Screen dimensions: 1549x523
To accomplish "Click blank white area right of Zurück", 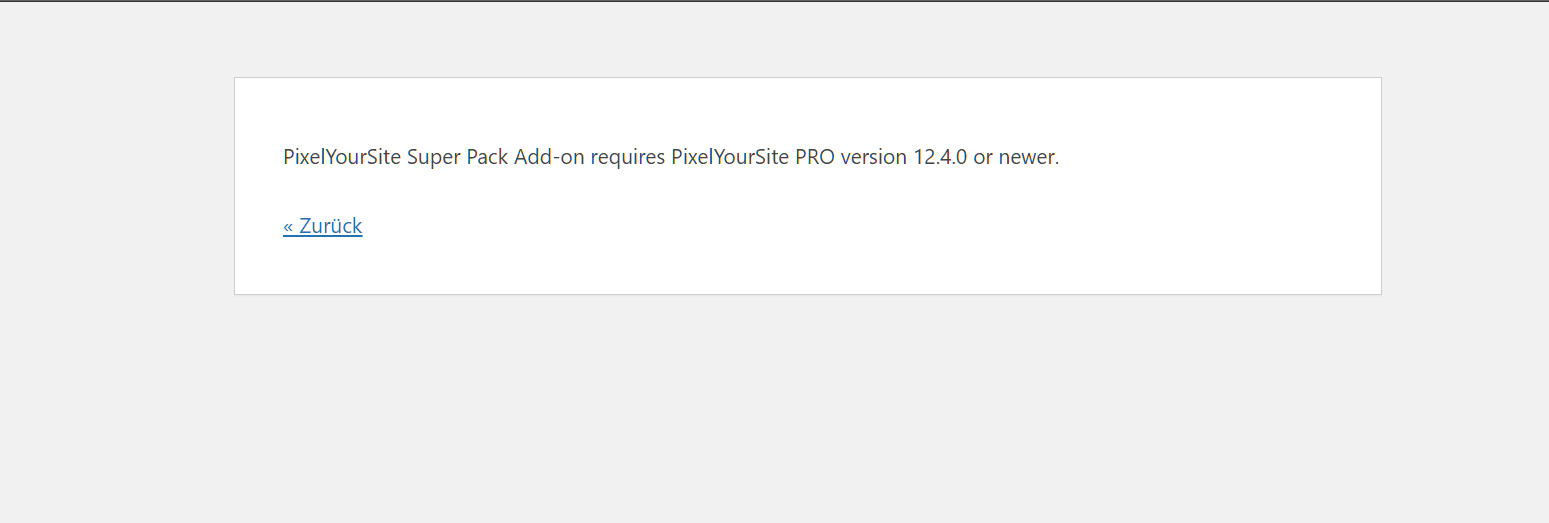I will (x=800, y=226).
